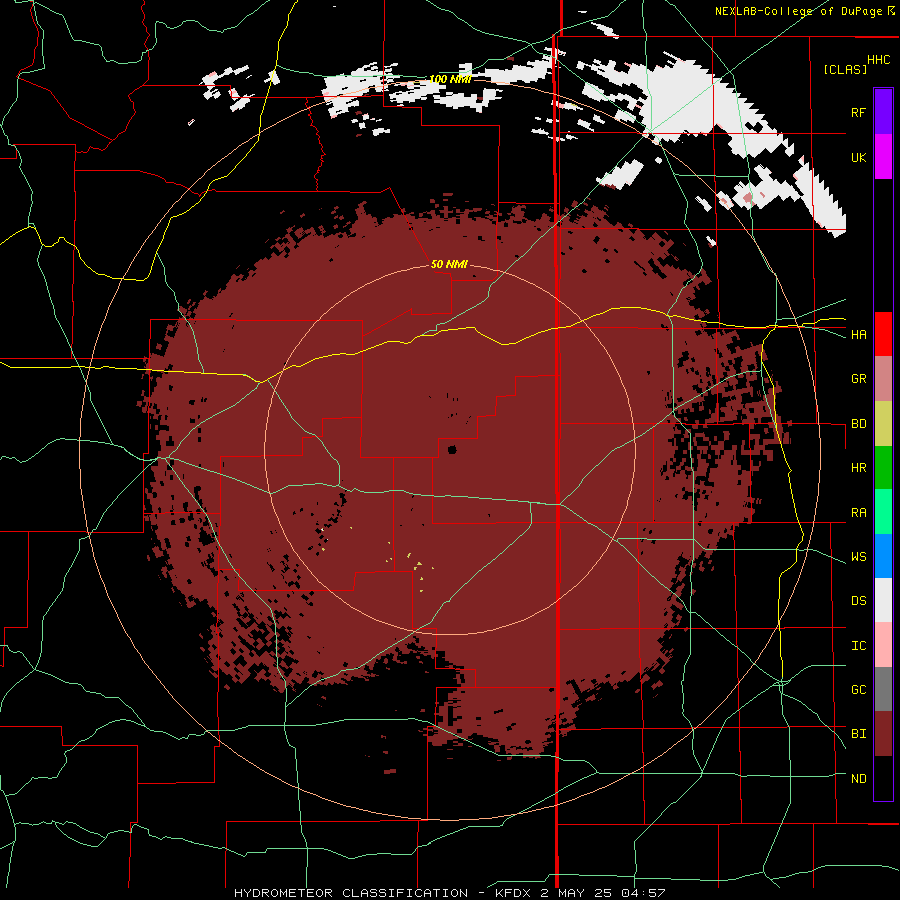Click the BI legend label

[858, 734]
